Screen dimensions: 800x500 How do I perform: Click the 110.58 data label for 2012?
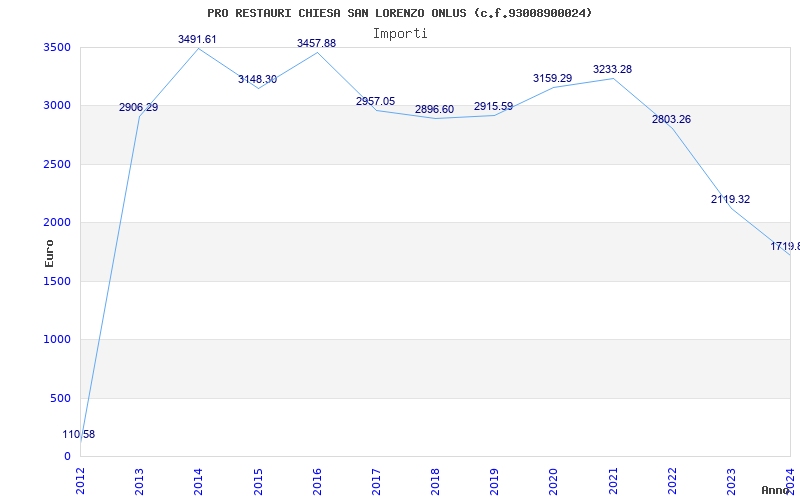(x=79, y=435)
